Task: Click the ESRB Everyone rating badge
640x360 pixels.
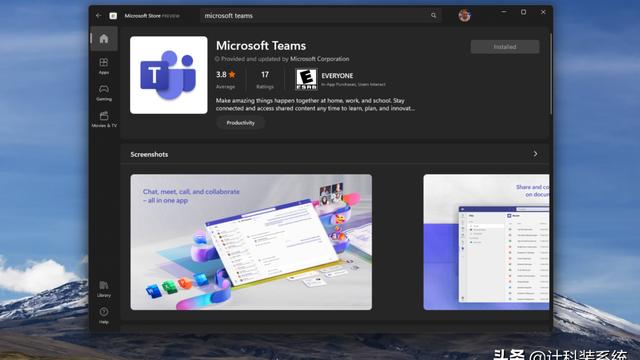Action: (306, 79)
